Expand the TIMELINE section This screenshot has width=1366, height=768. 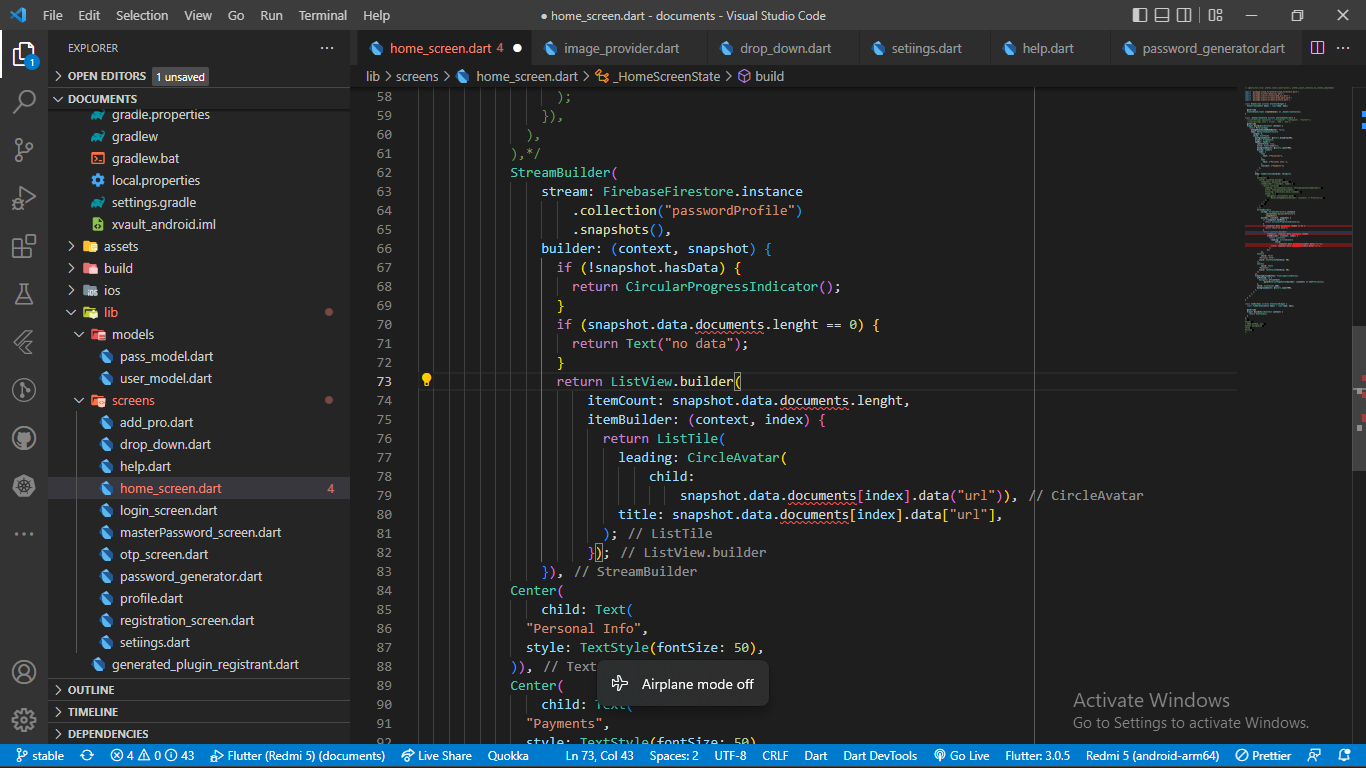[x=199, y=712]
